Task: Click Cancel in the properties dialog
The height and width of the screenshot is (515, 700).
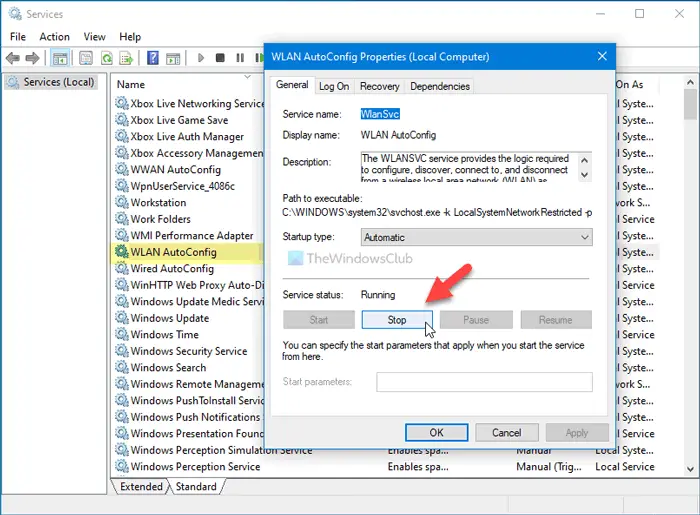Action: tap(507, 432)
